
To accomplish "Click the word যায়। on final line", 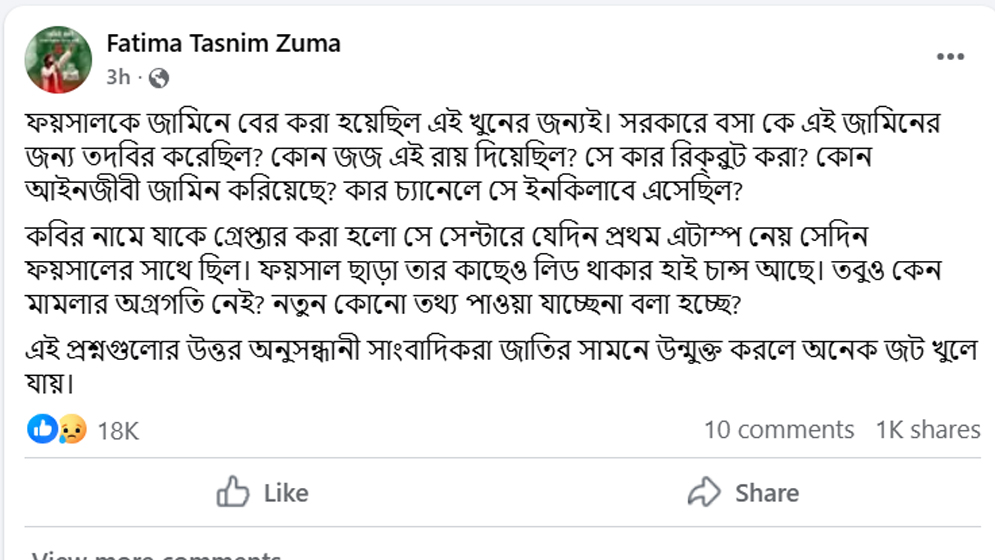I will (x=49, y=383).
